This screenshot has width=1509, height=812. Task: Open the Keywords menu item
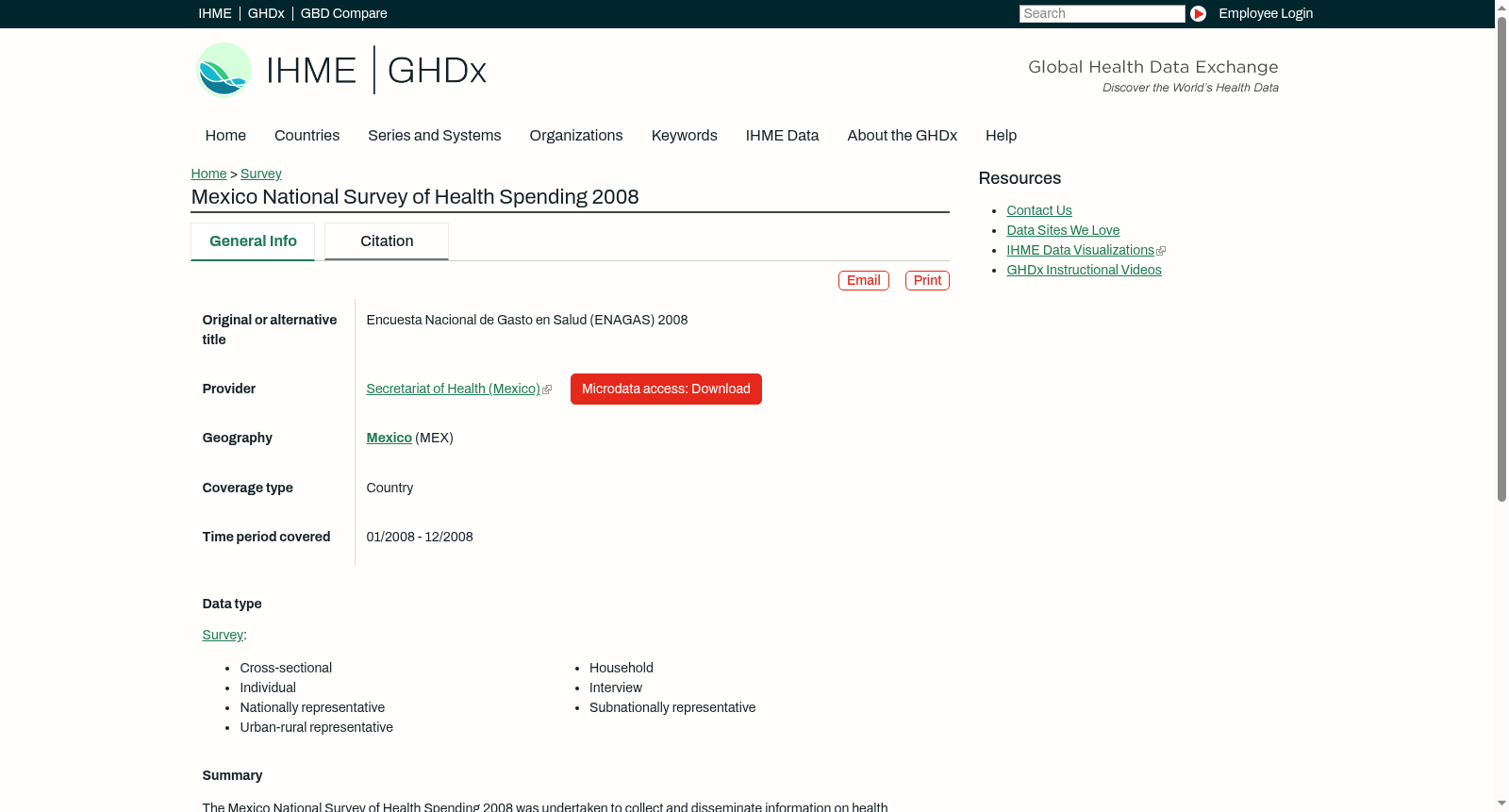(684, 136)
